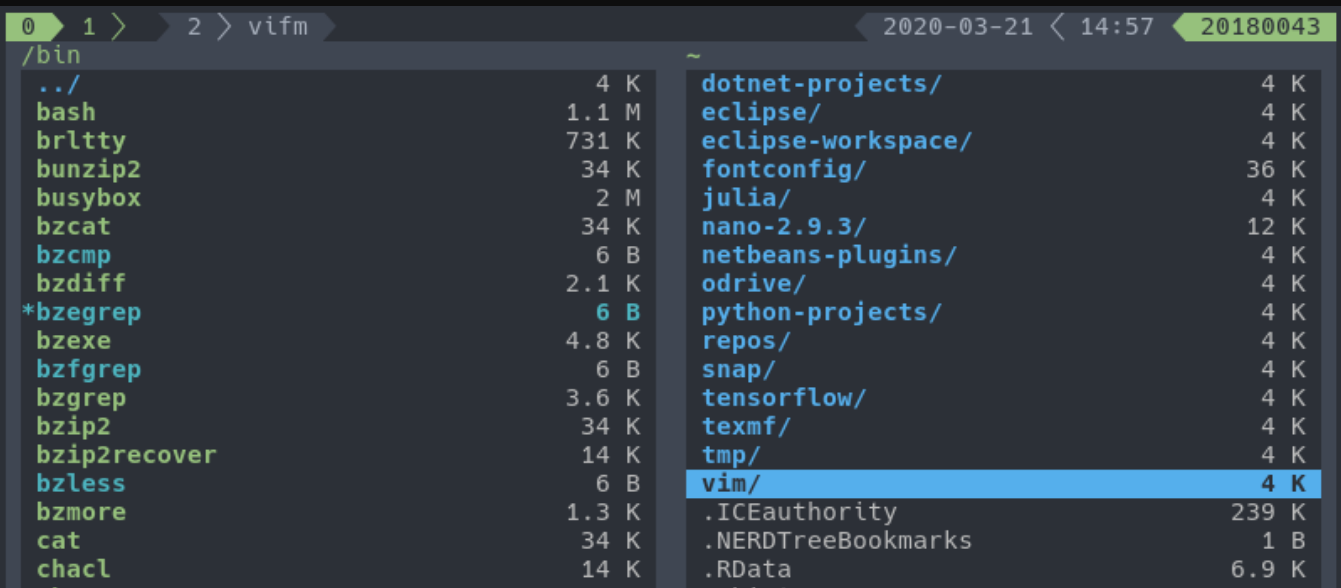This screenshot has width=1341, height=588.
Task: Enter the nano-2.9.3 directory
Action: pos(784,227)
